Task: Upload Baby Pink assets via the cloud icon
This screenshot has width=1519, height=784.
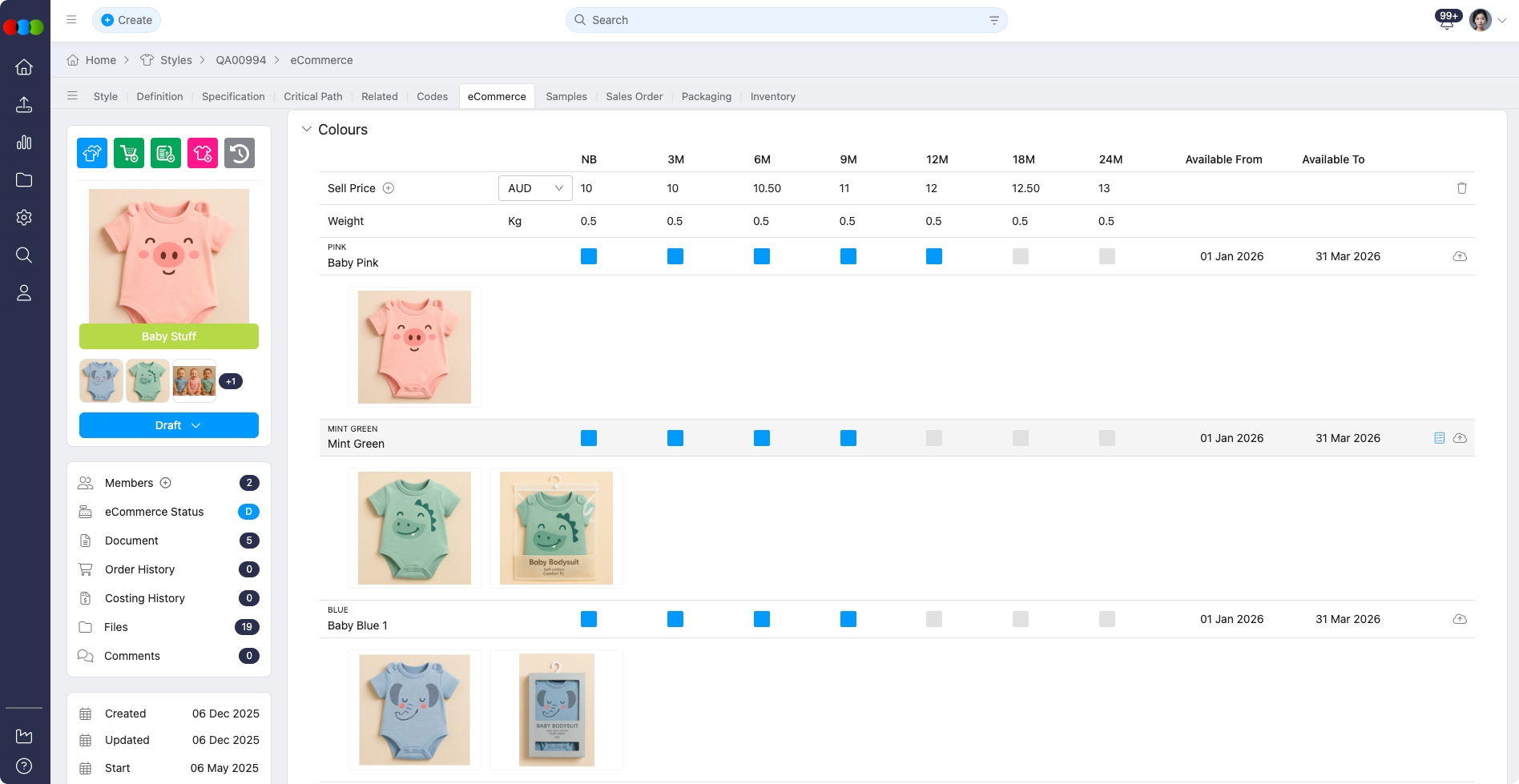Action: (x=1461, y=256)
